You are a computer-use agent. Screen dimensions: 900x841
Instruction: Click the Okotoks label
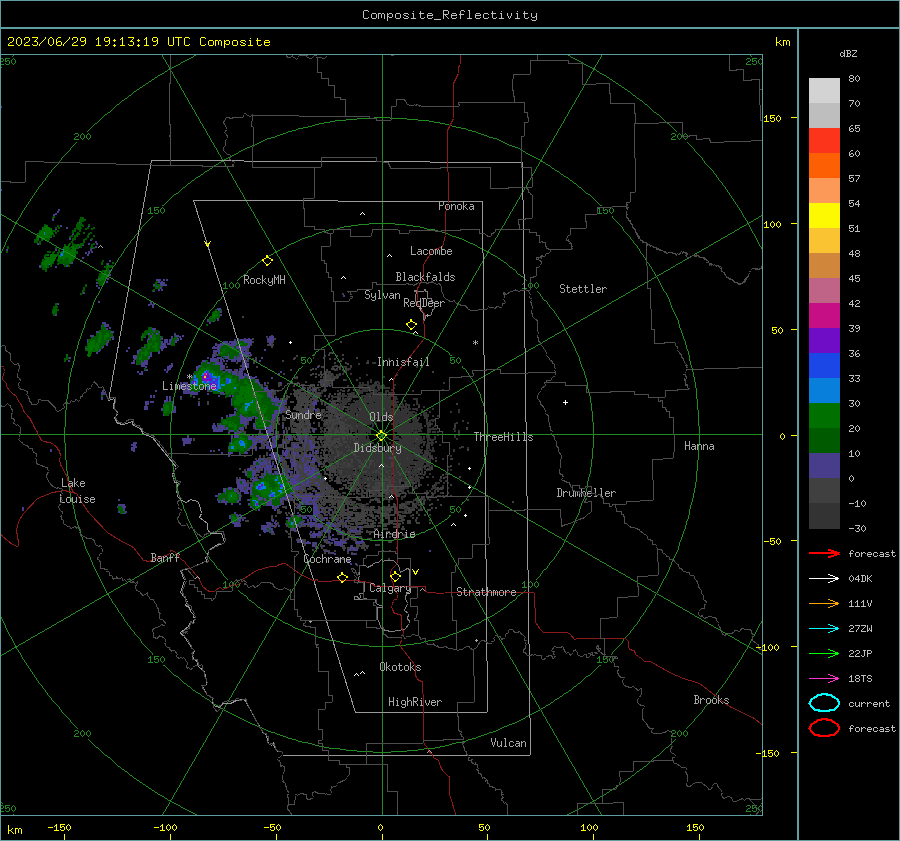click(400, 667)
